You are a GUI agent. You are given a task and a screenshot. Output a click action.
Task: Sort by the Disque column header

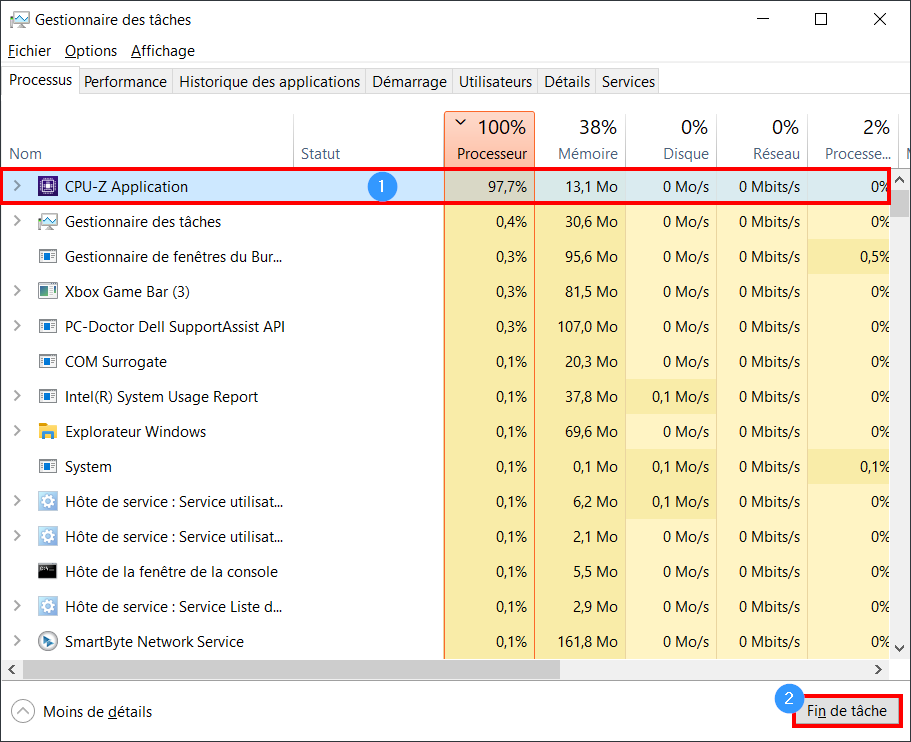(x=671, y=139)
